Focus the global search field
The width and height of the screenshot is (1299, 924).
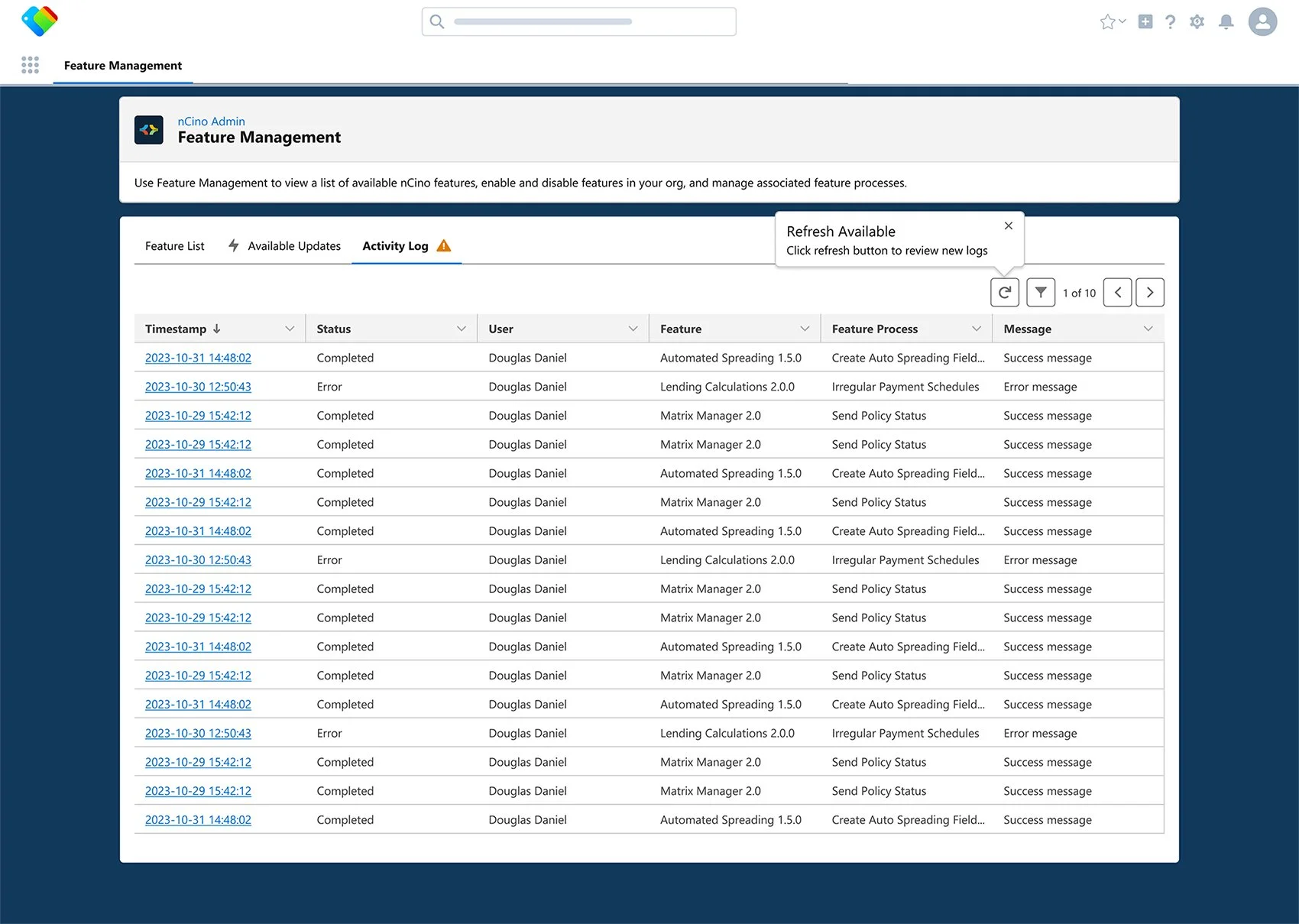(579, 21)
